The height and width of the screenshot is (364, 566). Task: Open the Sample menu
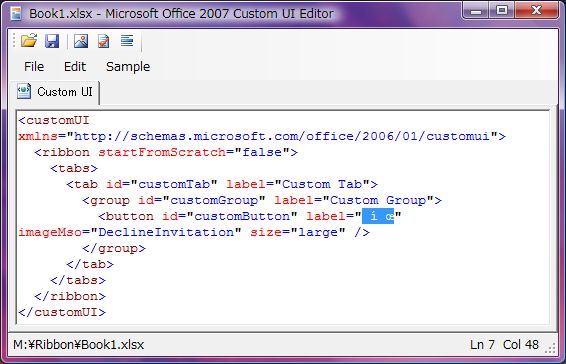(128, 66)
